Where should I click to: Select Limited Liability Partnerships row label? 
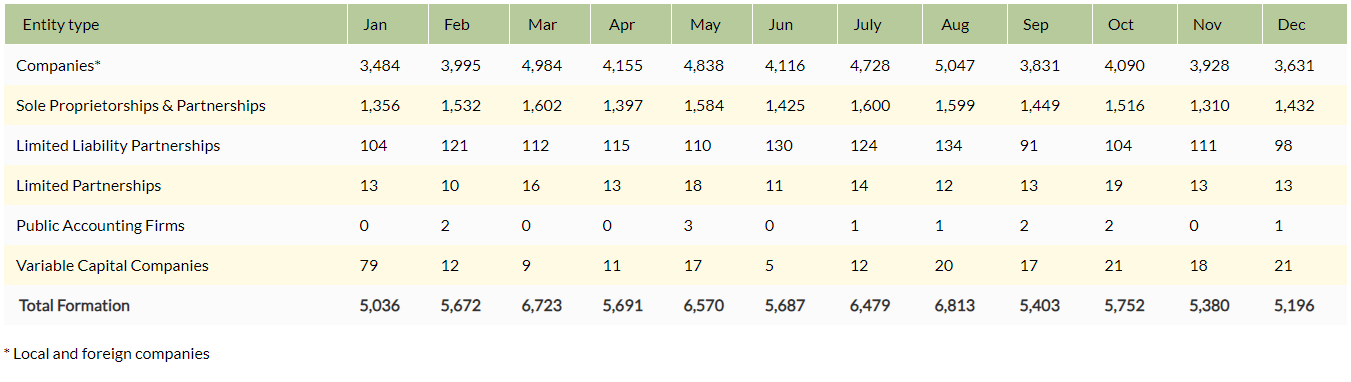(x=118, y=146)
